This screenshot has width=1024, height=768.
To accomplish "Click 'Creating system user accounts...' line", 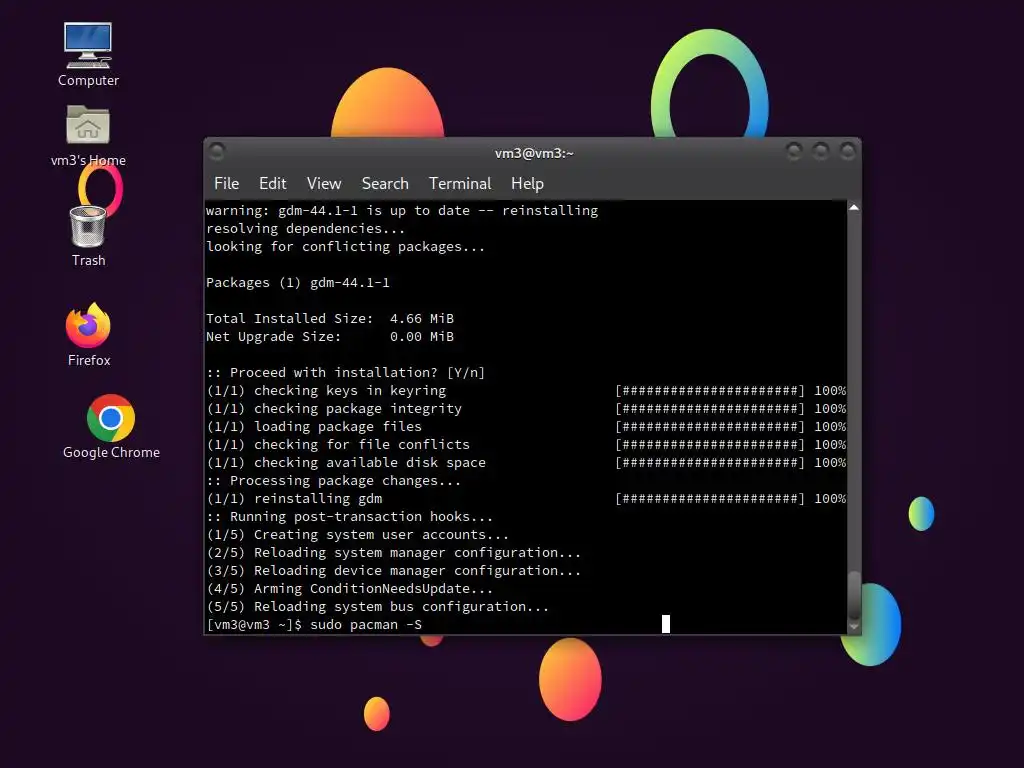I will tap(357, 535).
